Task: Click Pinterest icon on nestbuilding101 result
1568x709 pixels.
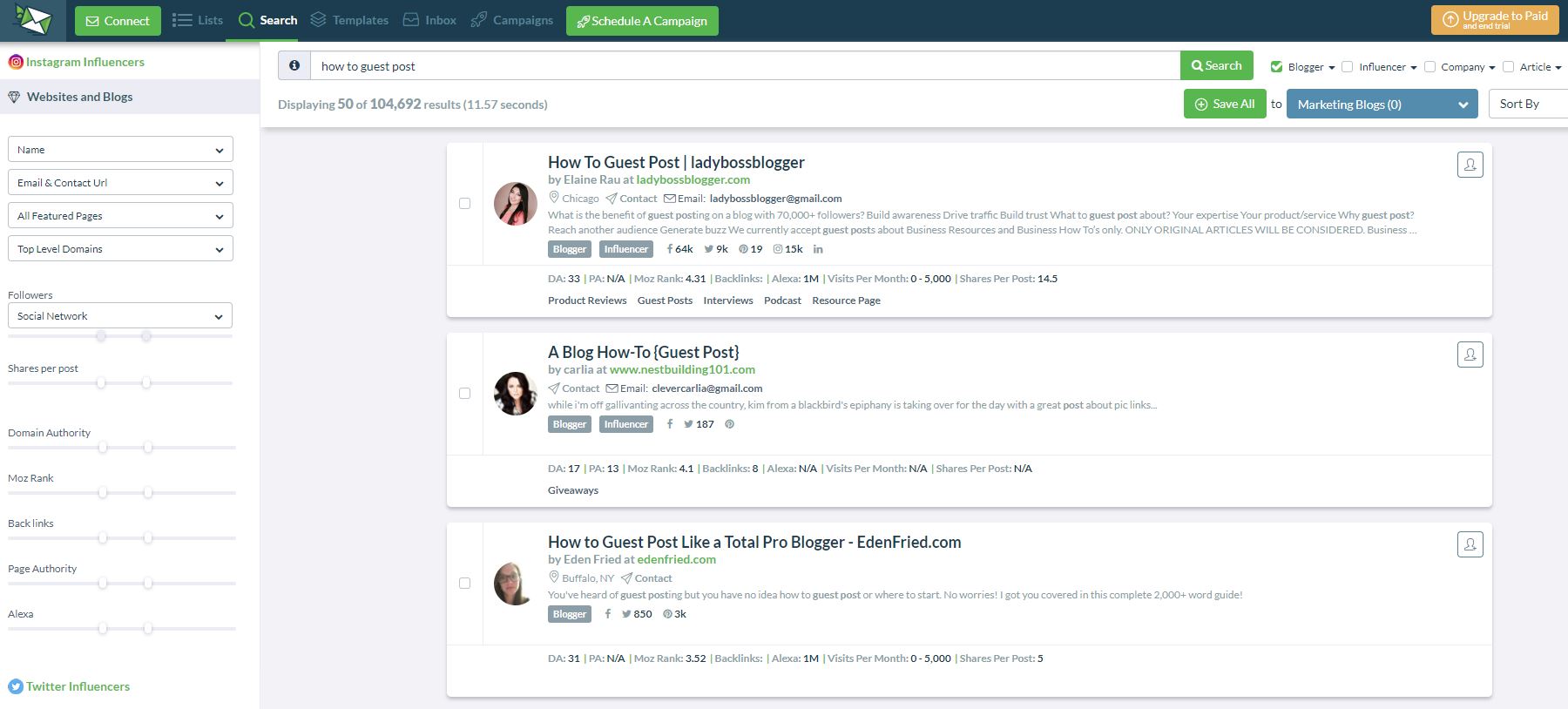Action: coord(730,424)
